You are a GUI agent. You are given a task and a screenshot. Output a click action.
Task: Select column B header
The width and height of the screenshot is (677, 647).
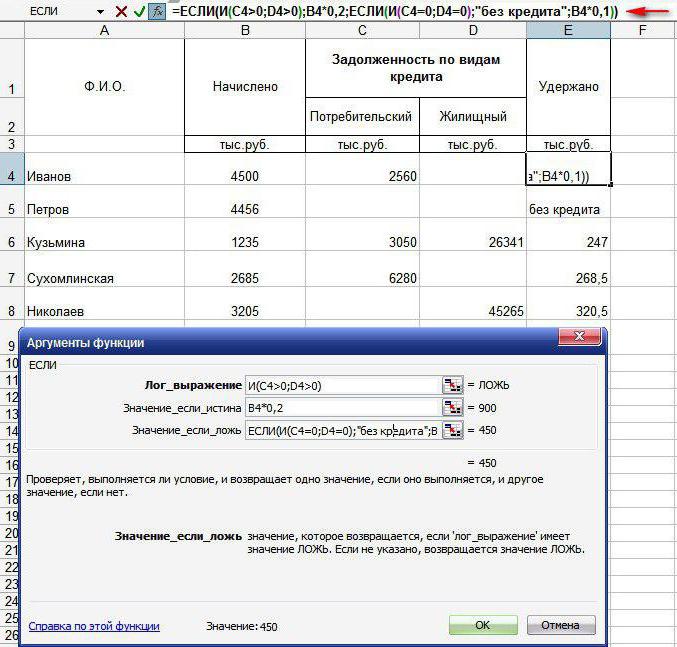point(245,31)
